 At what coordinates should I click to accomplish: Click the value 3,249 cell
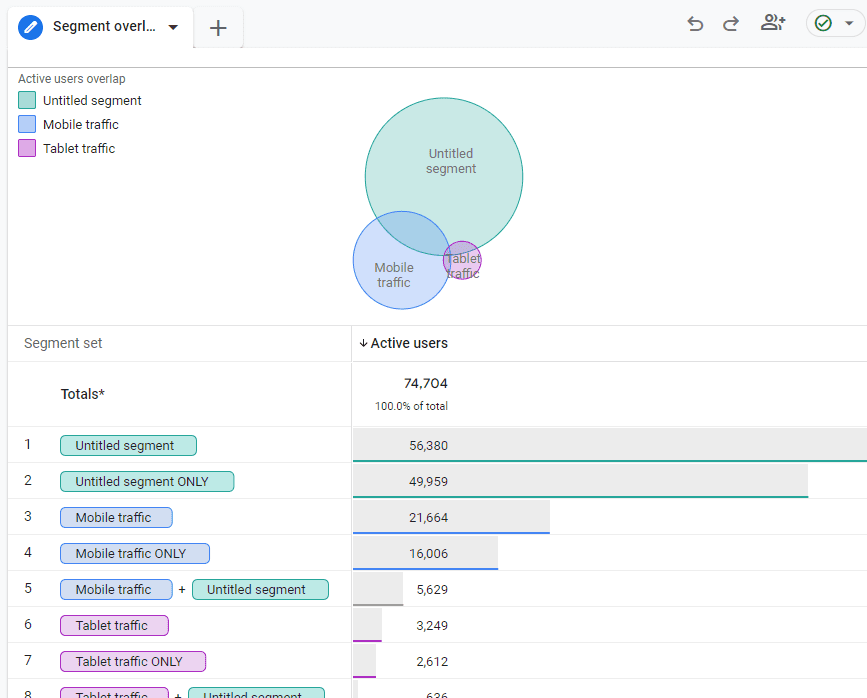click(x=432, y=625)
